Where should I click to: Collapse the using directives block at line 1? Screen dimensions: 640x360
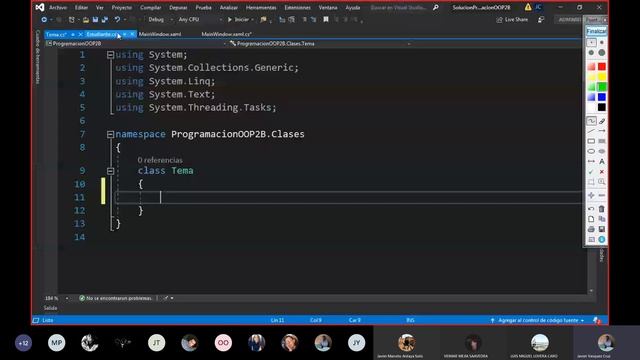pyautogui.click(x=110, y=54)
